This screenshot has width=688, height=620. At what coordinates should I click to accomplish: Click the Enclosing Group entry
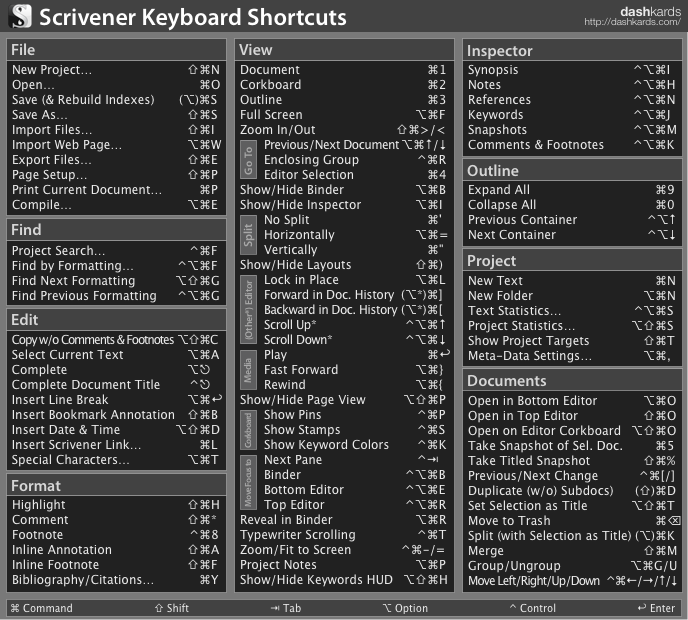pyautogui.click(x=355, y=160)
